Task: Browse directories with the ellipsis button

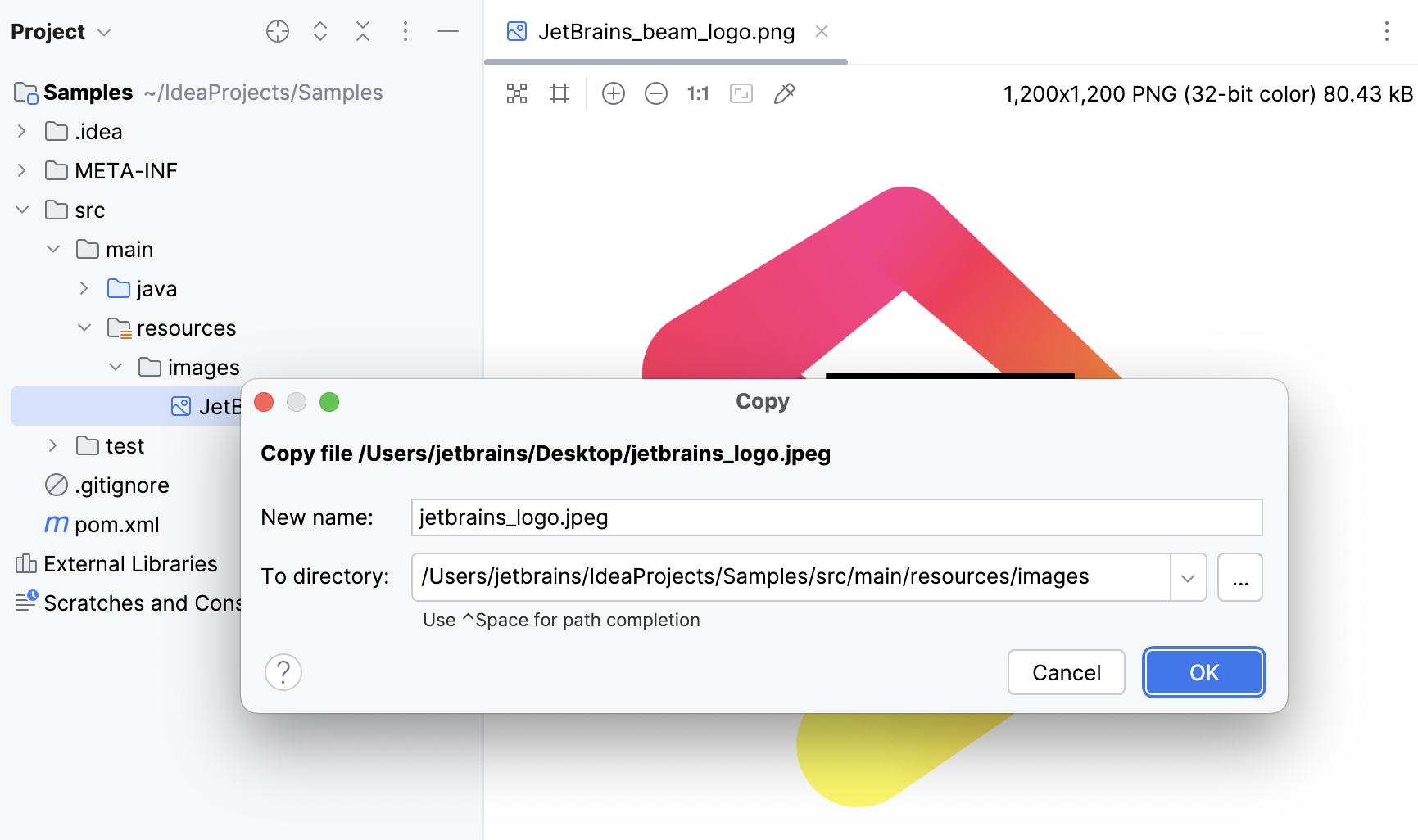Action: coord(1239,577)
